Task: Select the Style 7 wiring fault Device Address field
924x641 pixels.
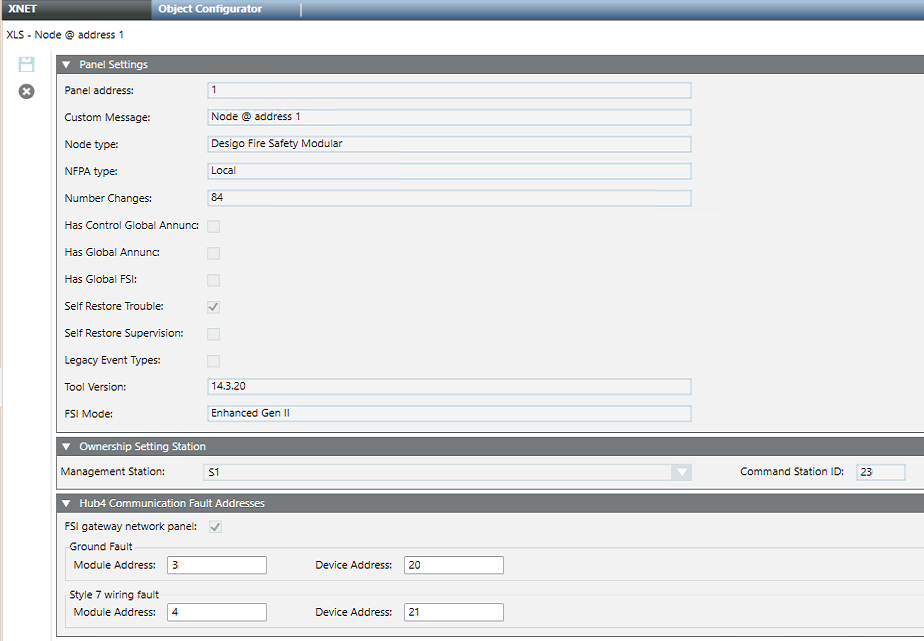Action: pyautogui.click(x=453, y=612)
